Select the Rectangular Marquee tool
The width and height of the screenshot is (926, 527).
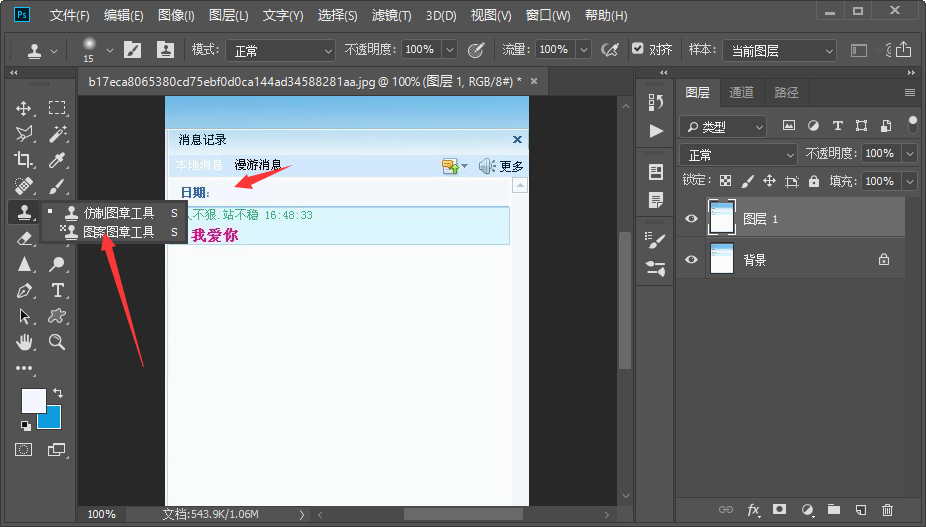[x=57, y=108]
